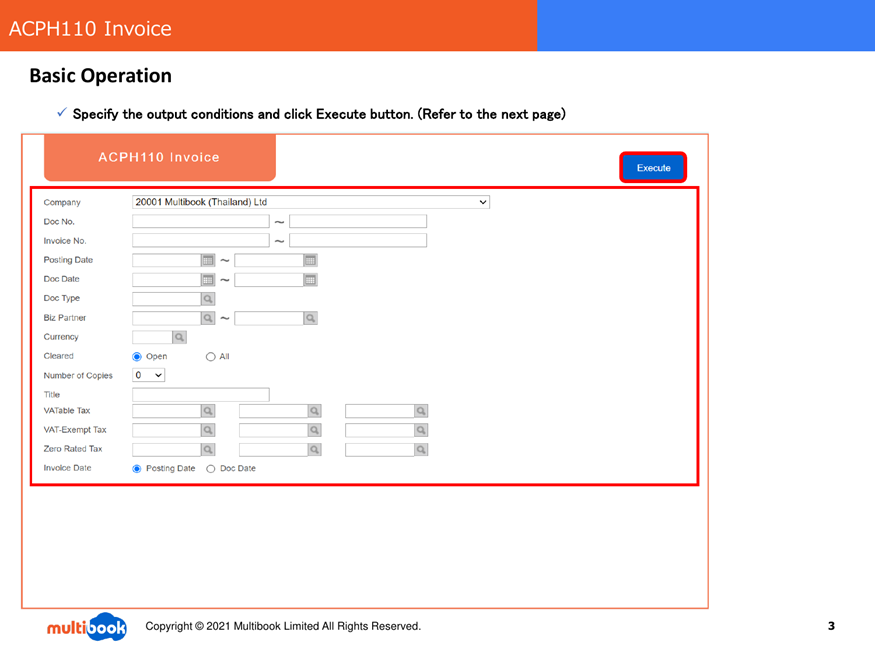Click third VATable Tax search icon
The height and width of the screenshot is (656, 875).
[421, 411]
